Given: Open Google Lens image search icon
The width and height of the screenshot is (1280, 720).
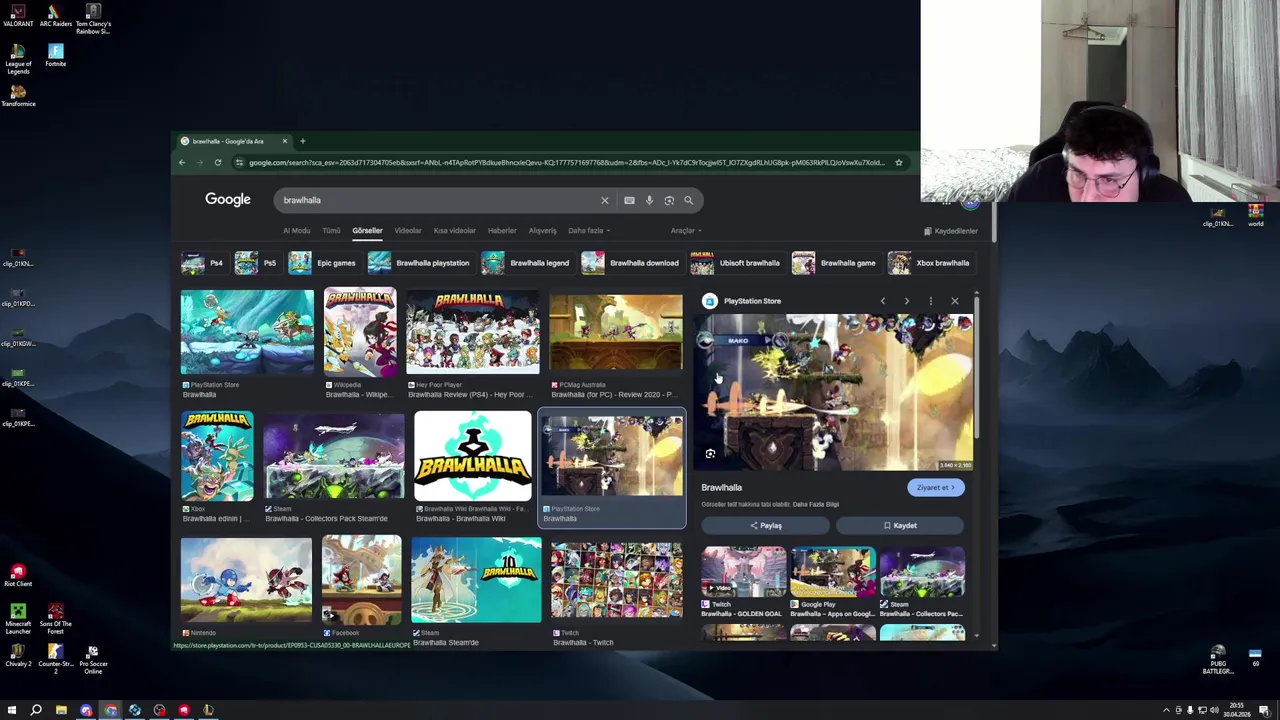Looking at the screenshot, I should pos(669,200).
